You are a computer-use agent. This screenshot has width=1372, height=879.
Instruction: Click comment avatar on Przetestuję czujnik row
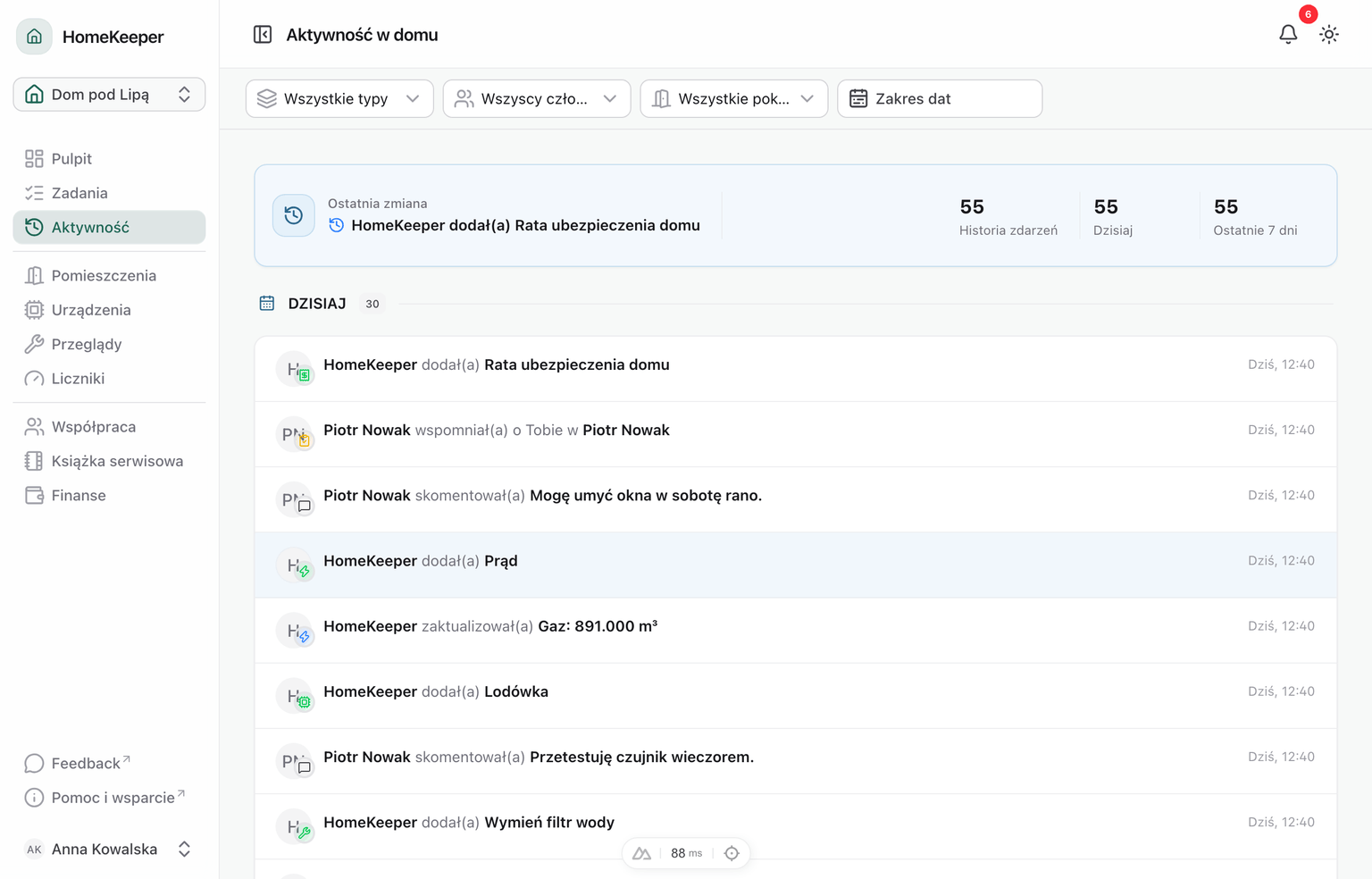(x=294, y=761)
